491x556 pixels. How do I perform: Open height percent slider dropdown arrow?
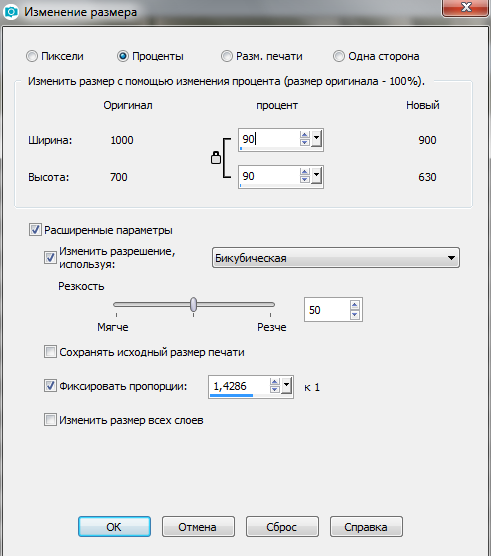(317, 176)
